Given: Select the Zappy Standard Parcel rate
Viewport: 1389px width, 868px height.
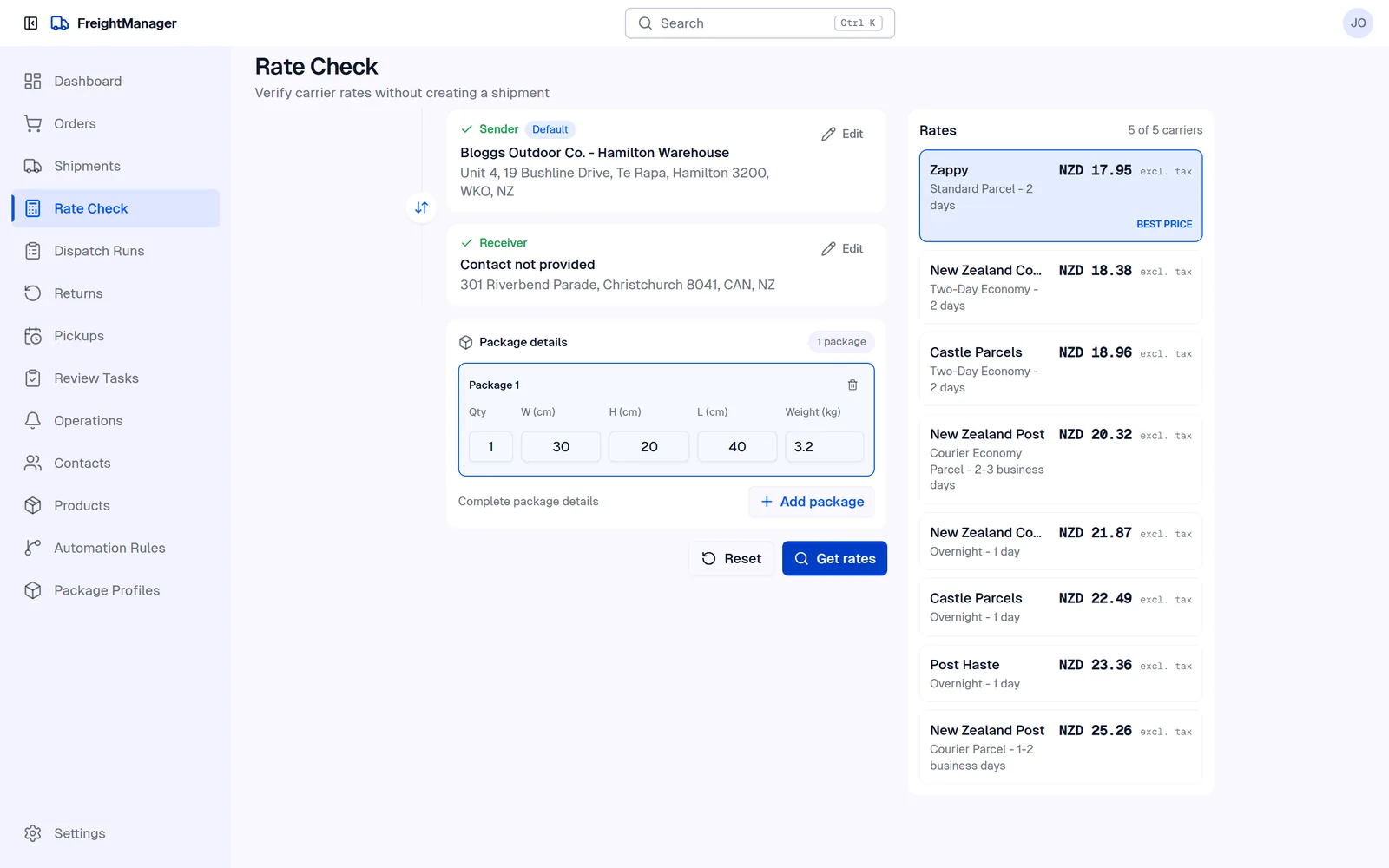Looking at the screenshot, I should [x=1061, y=196].
